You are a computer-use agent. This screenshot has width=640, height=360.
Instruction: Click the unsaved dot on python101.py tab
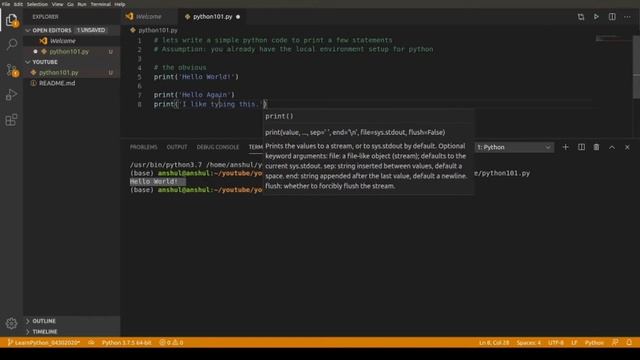click(x=238, y=17)
